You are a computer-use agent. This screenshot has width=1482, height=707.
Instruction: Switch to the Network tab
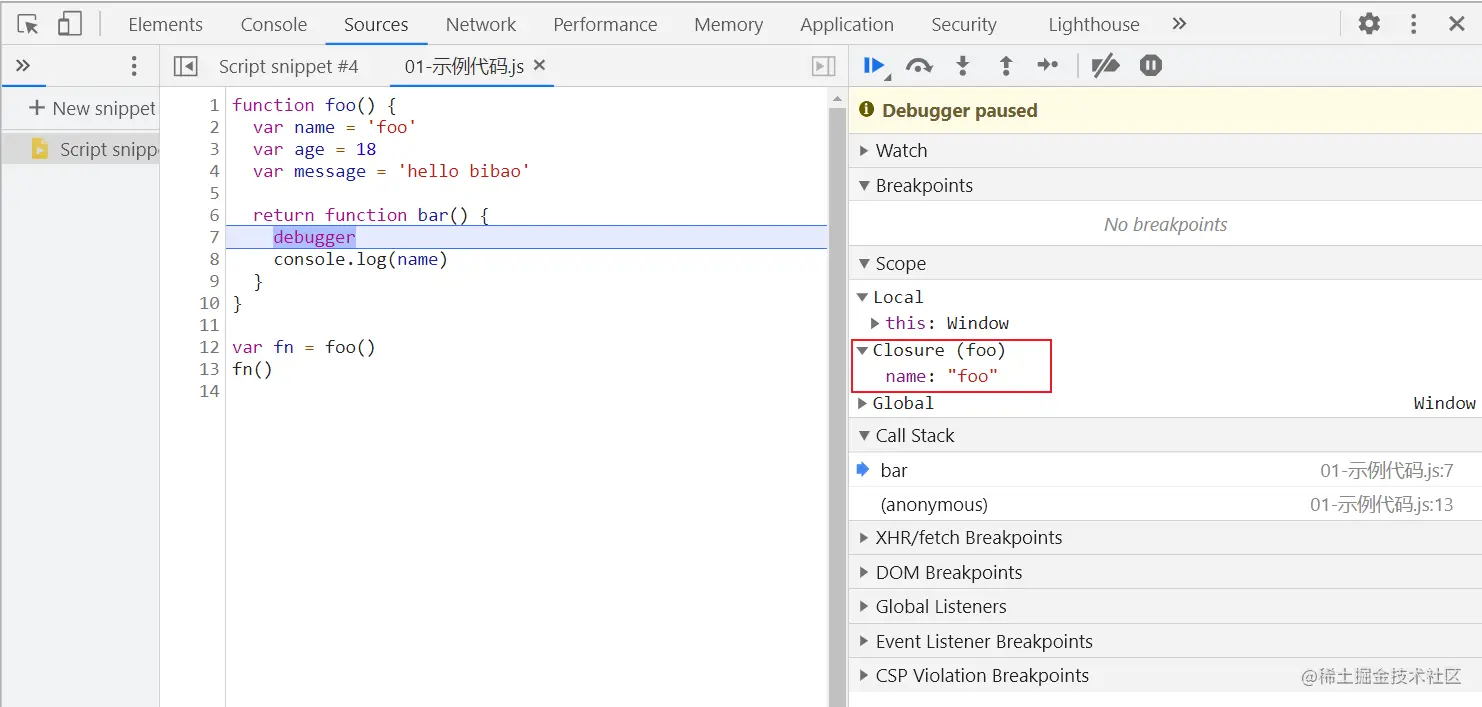click(481, 25)
